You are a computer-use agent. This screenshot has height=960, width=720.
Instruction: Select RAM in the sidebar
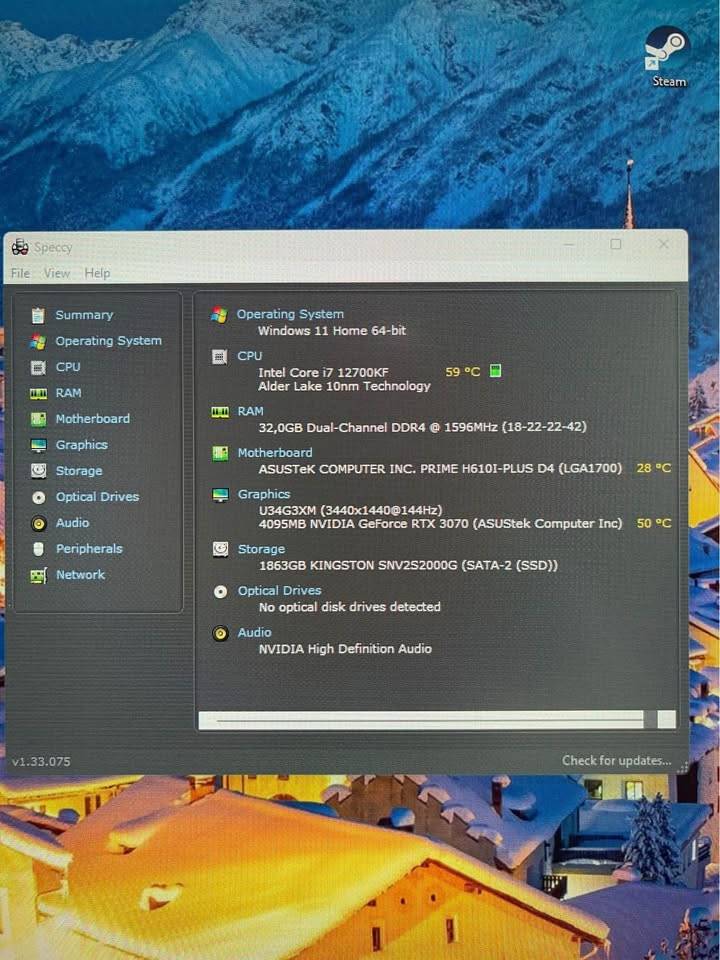pyautogui.click(x=69, y=393)
